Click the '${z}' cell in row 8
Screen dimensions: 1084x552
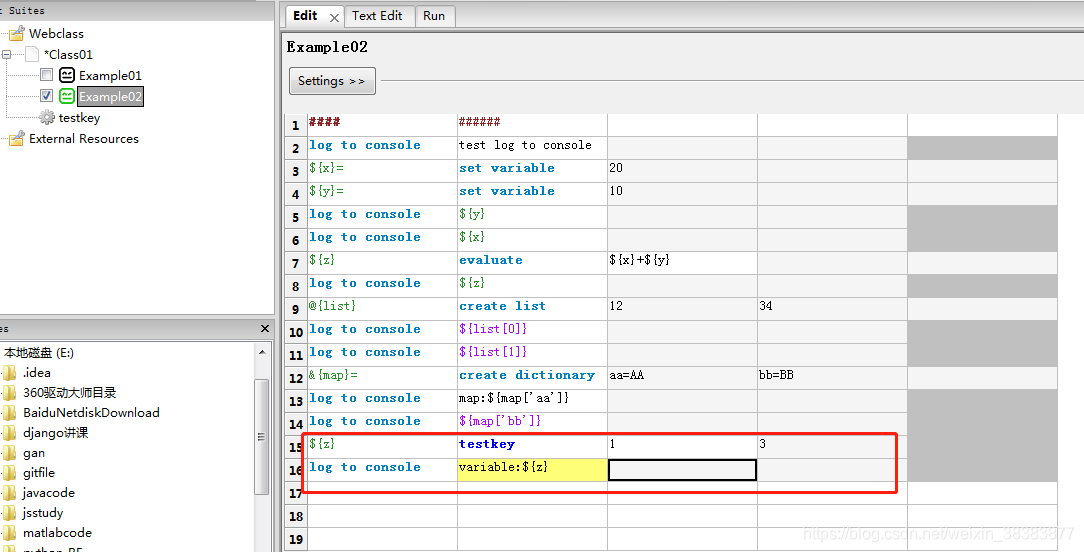coord(532,286)
